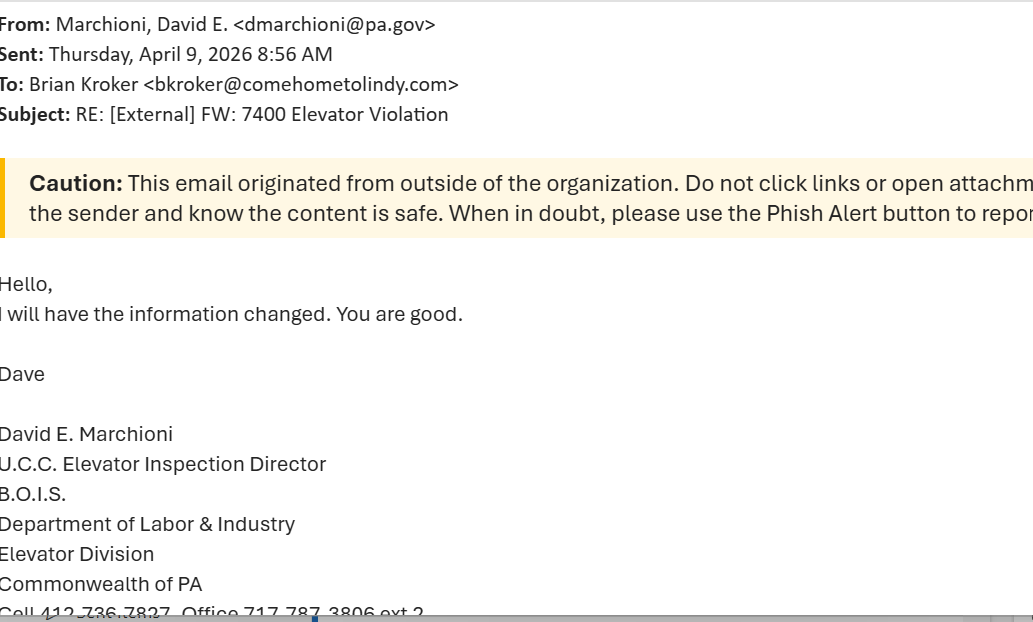The width and height of the screenshot is (1033, 622).
Task: Click the bold Caution: warning label
Action: click(76, 184)
